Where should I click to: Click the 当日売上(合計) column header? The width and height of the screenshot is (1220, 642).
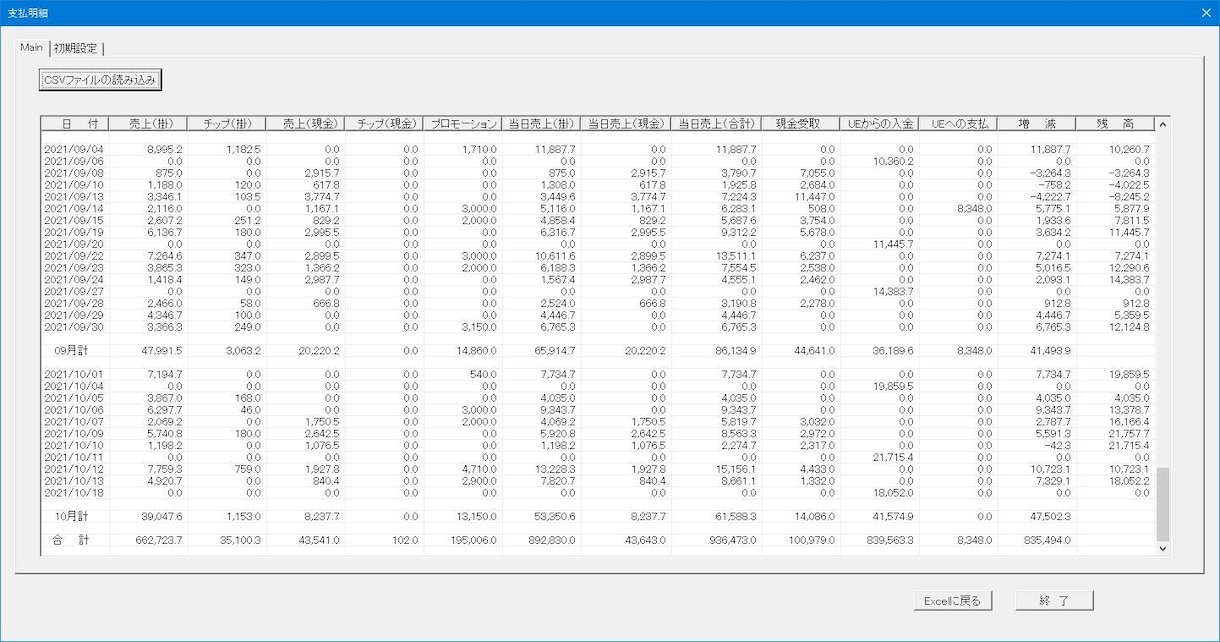pos(716,124)
